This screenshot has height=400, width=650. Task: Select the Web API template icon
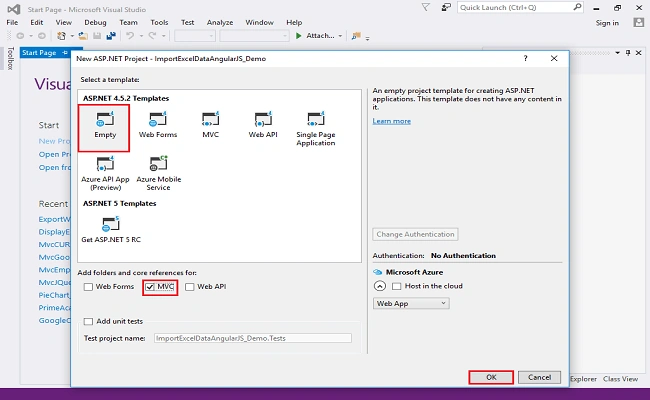click(263, 119)
